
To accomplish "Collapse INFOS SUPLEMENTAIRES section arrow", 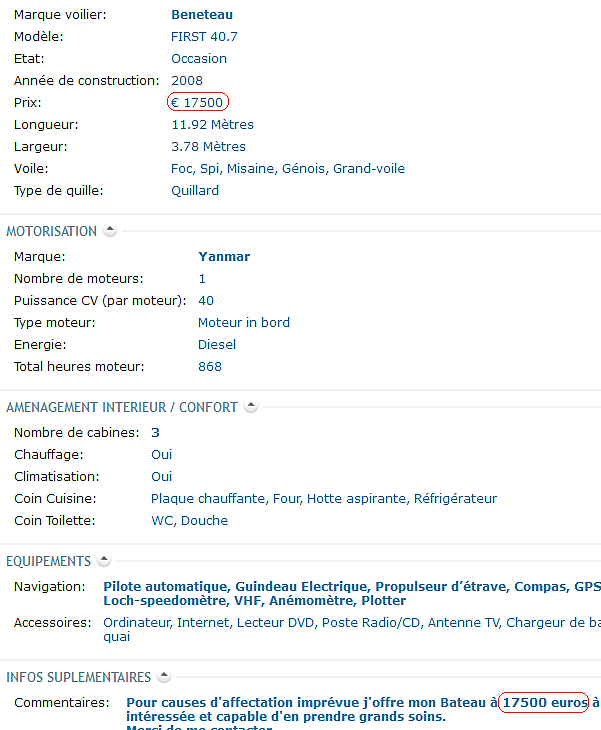I will point(164,676).
